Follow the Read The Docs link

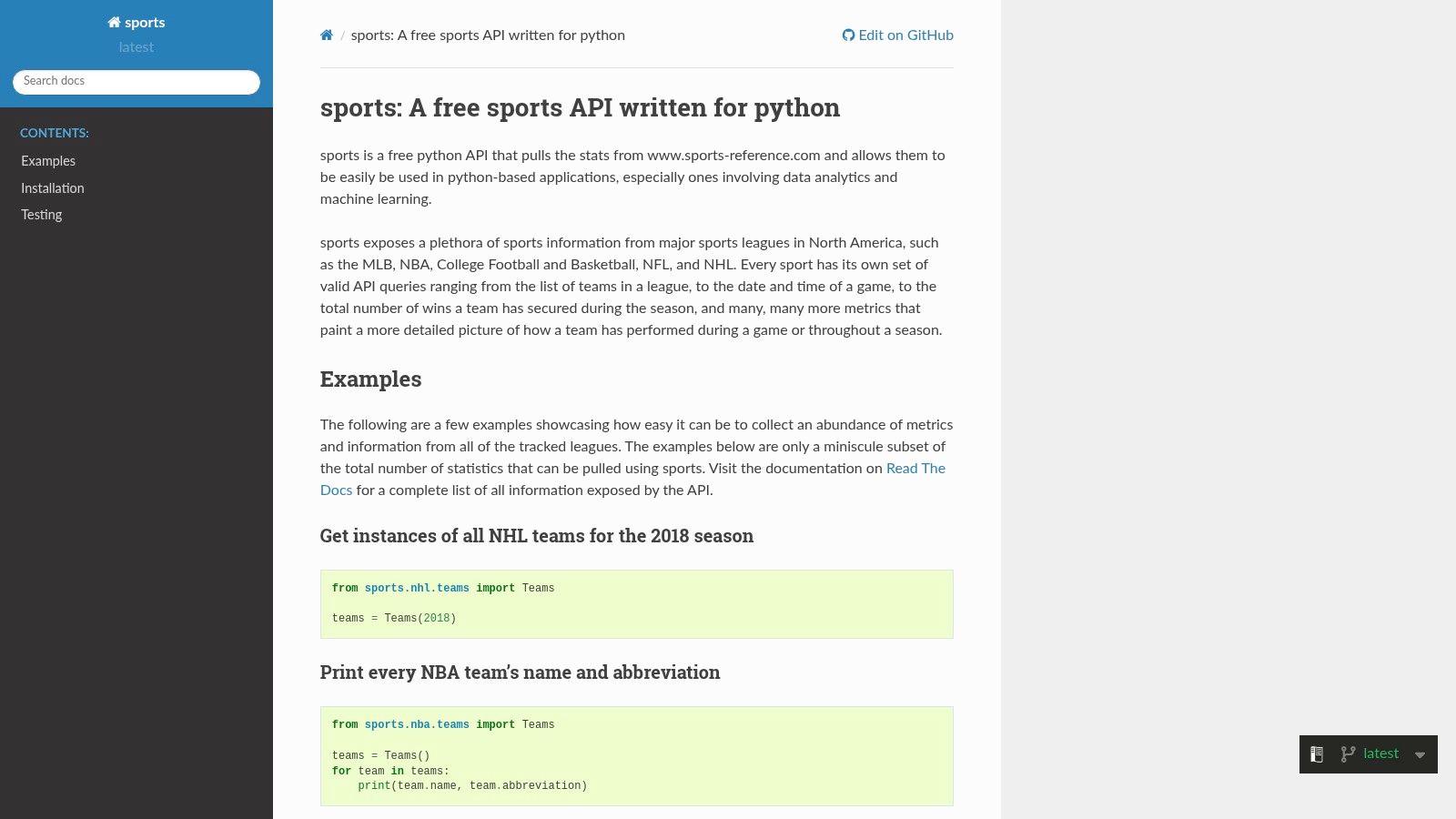tap(915, 469)
